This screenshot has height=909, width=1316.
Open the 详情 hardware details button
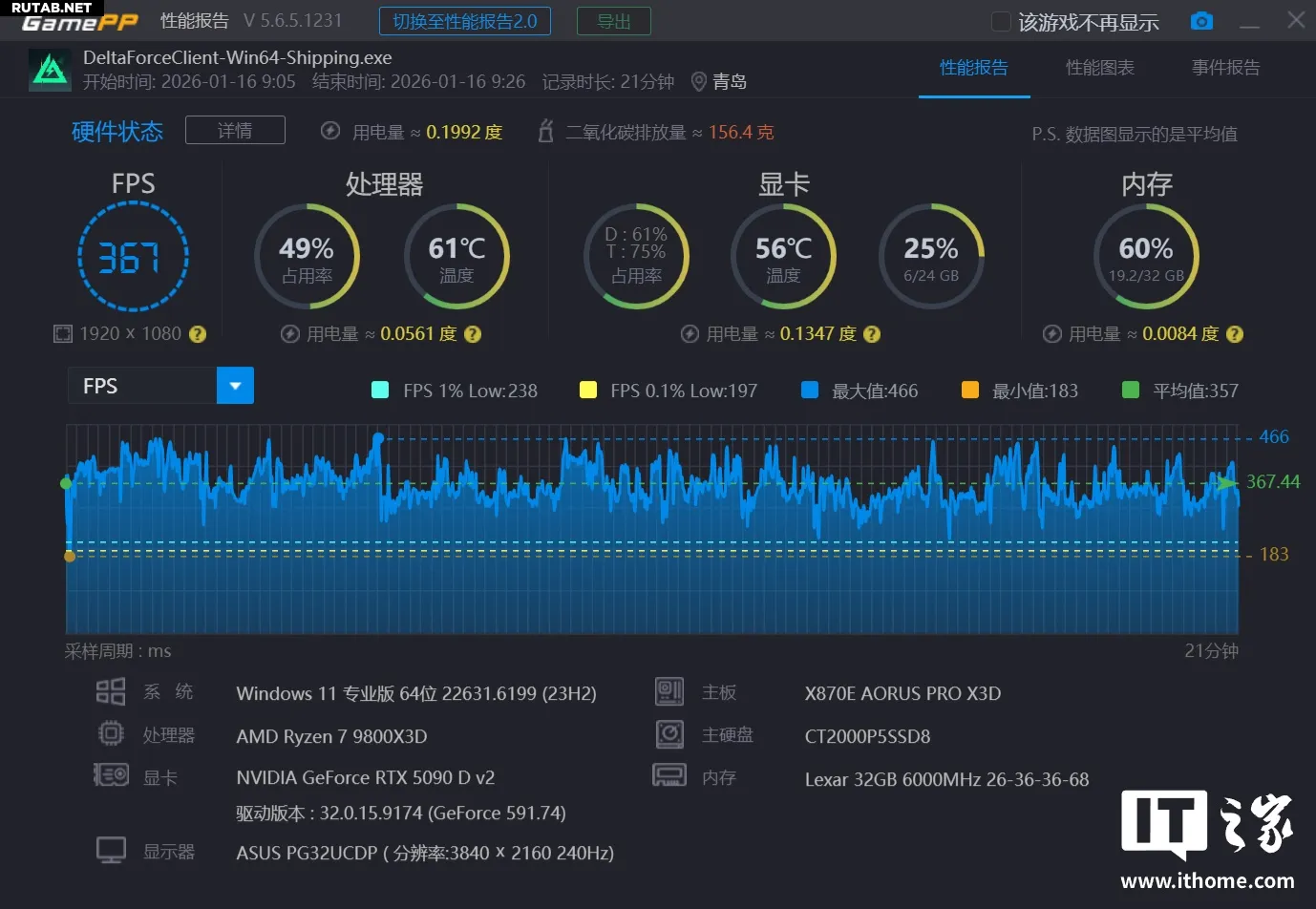(x=235, y=130)
